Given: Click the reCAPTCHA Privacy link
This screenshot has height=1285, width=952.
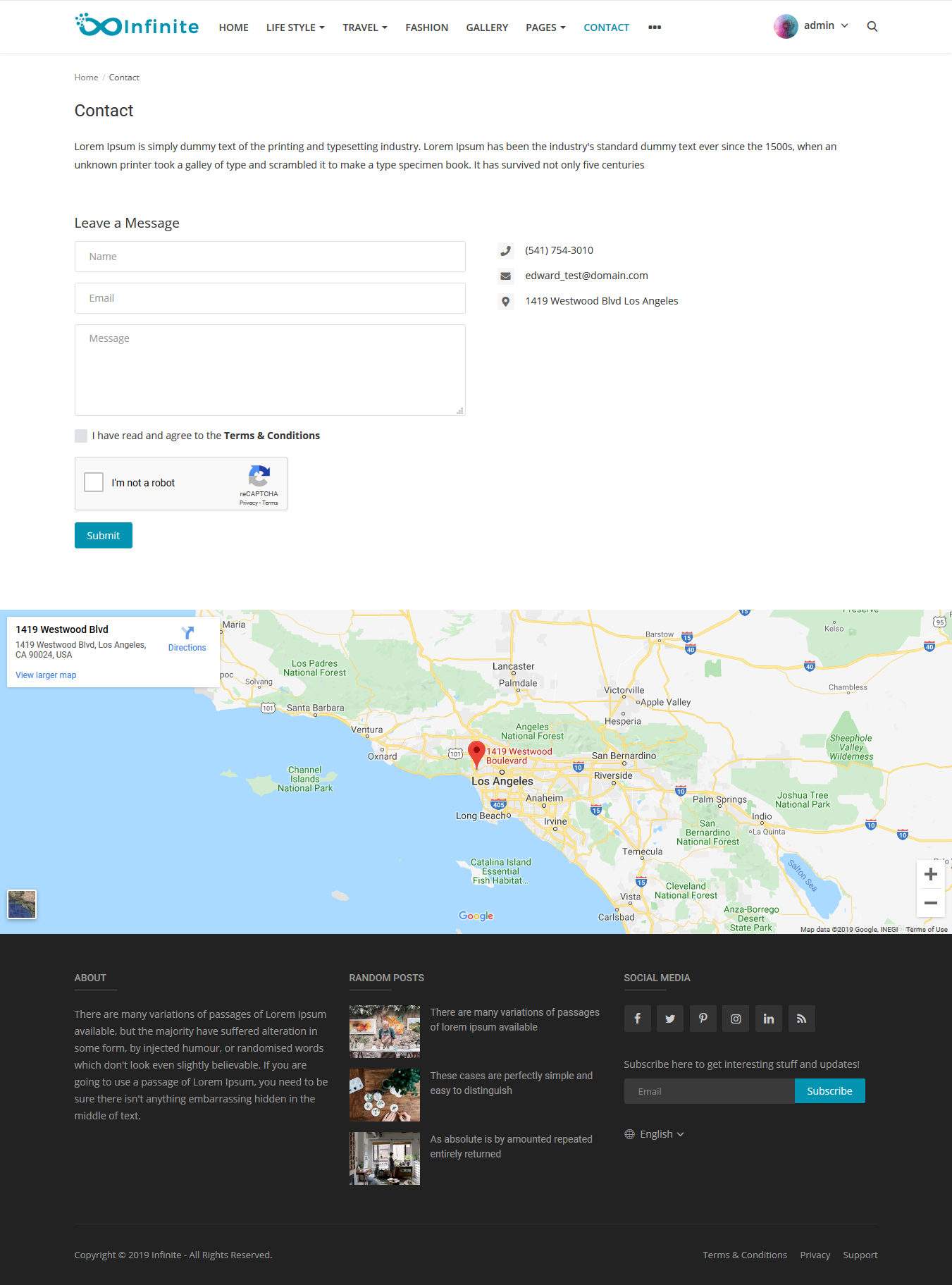Looking at the screenshot, I should click(248, 503).
